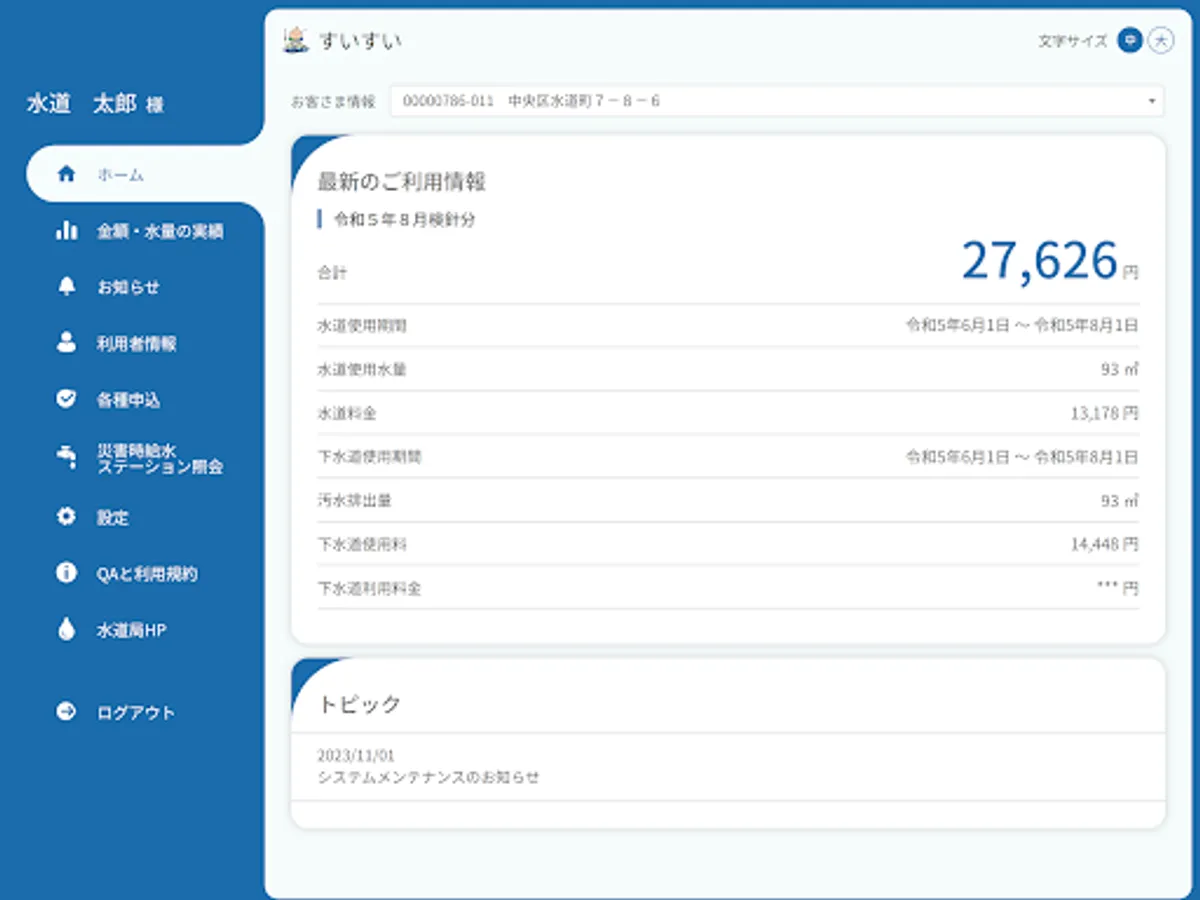Open notifications via the bell icon
The width and height of the screenshot is (1200, 900).
coord(66,287)
